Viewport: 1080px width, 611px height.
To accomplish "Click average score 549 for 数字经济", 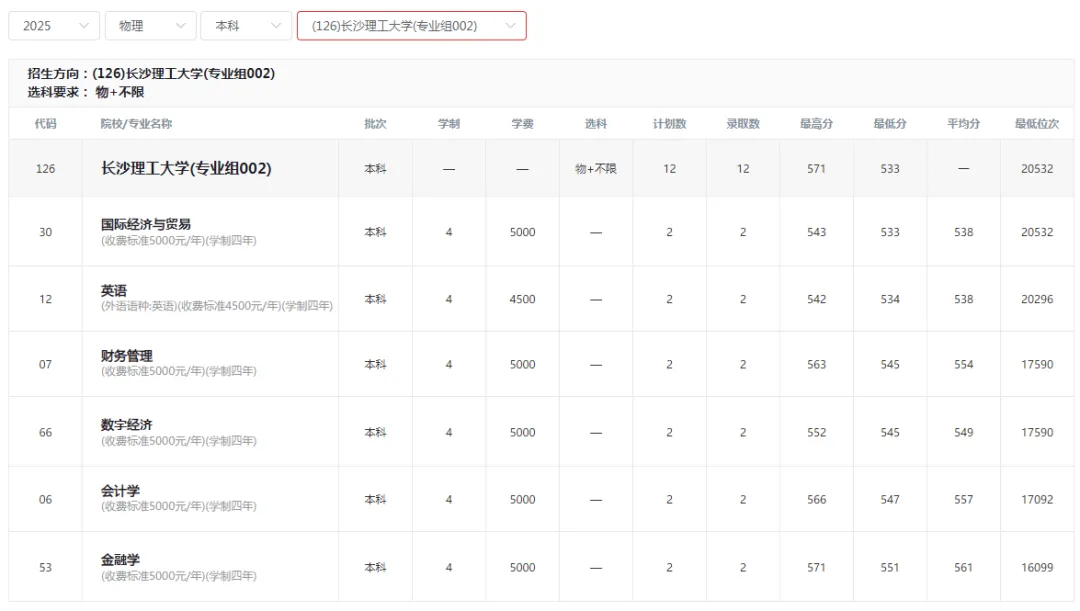I will click(x=964, y=433).
